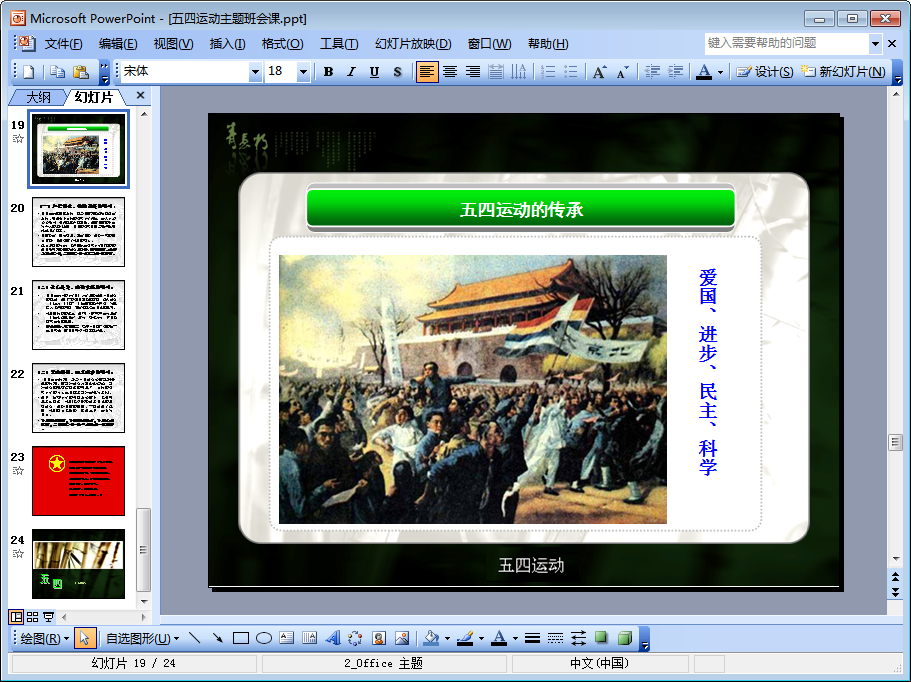Select the oval drawing tool
911x682 pixels.
pyautogui.click(x=264, y=638)
